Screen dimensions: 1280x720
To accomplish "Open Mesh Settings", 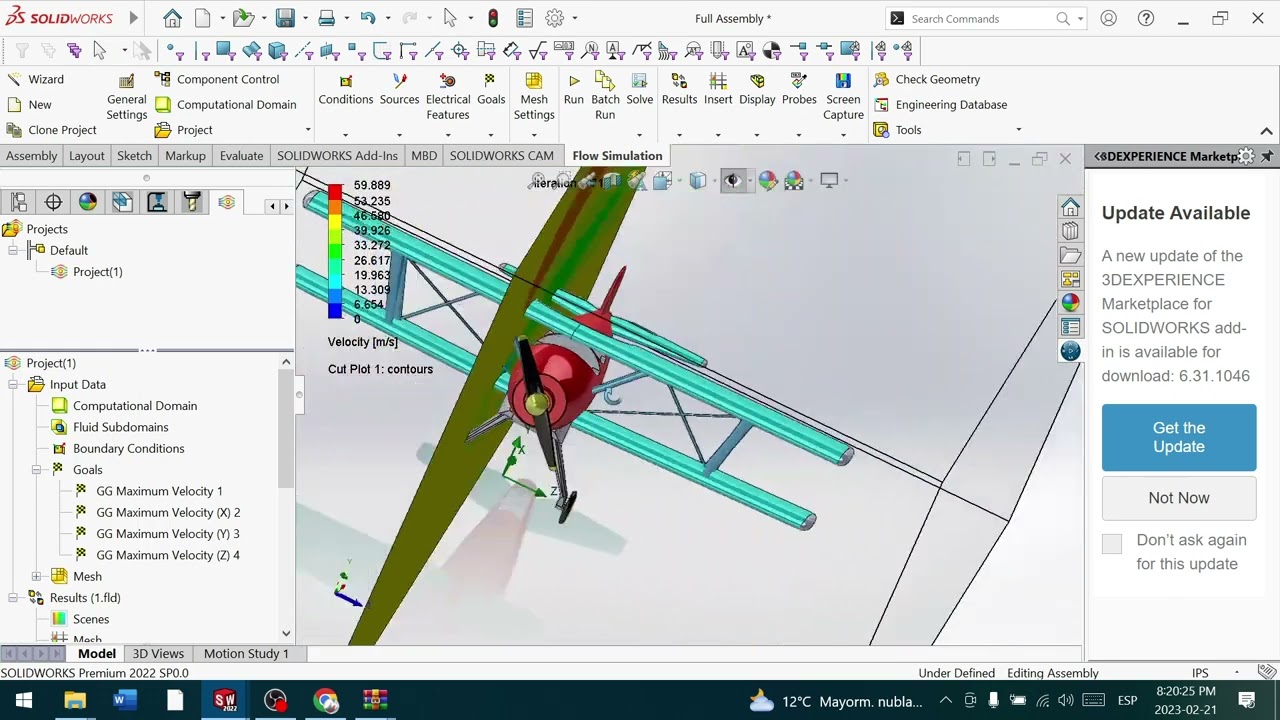I will 534,97.
